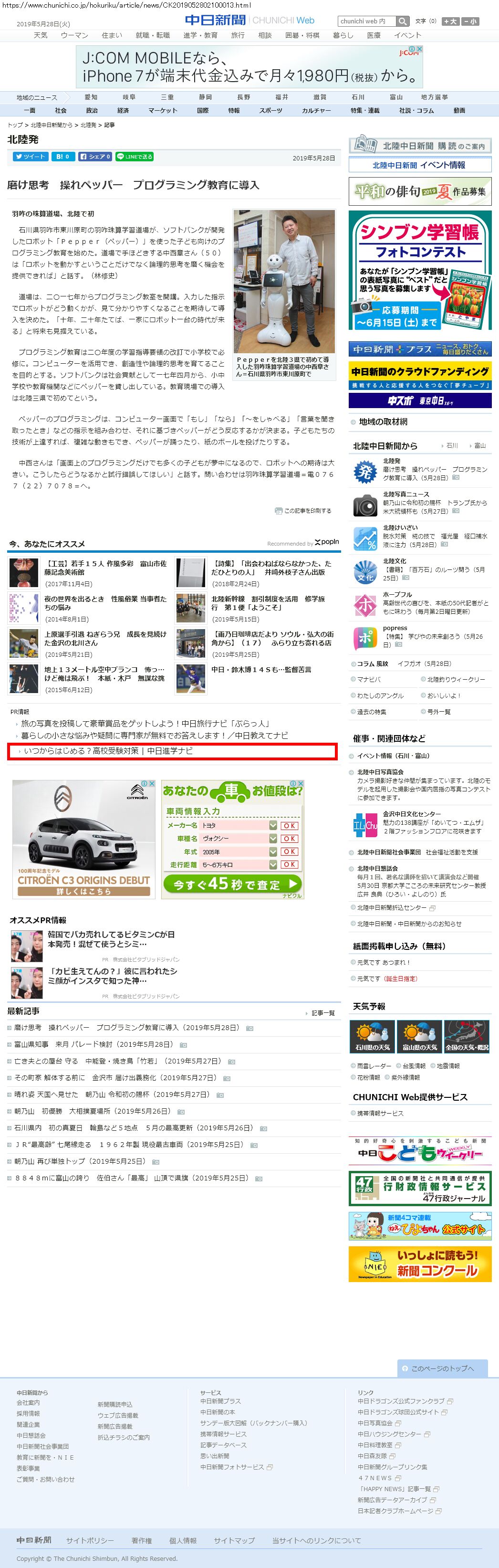Click the 北陸けいざい chart icon
The image size is (499, 1568).
[365, 539]
